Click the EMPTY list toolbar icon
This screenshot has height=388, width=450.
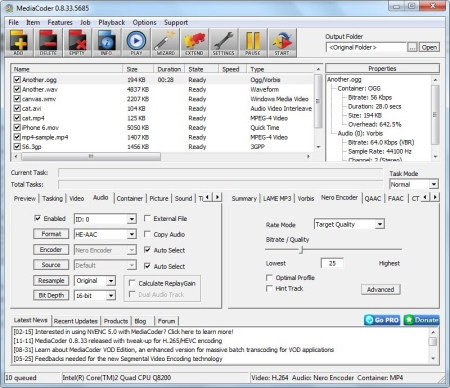click(77, 42)
